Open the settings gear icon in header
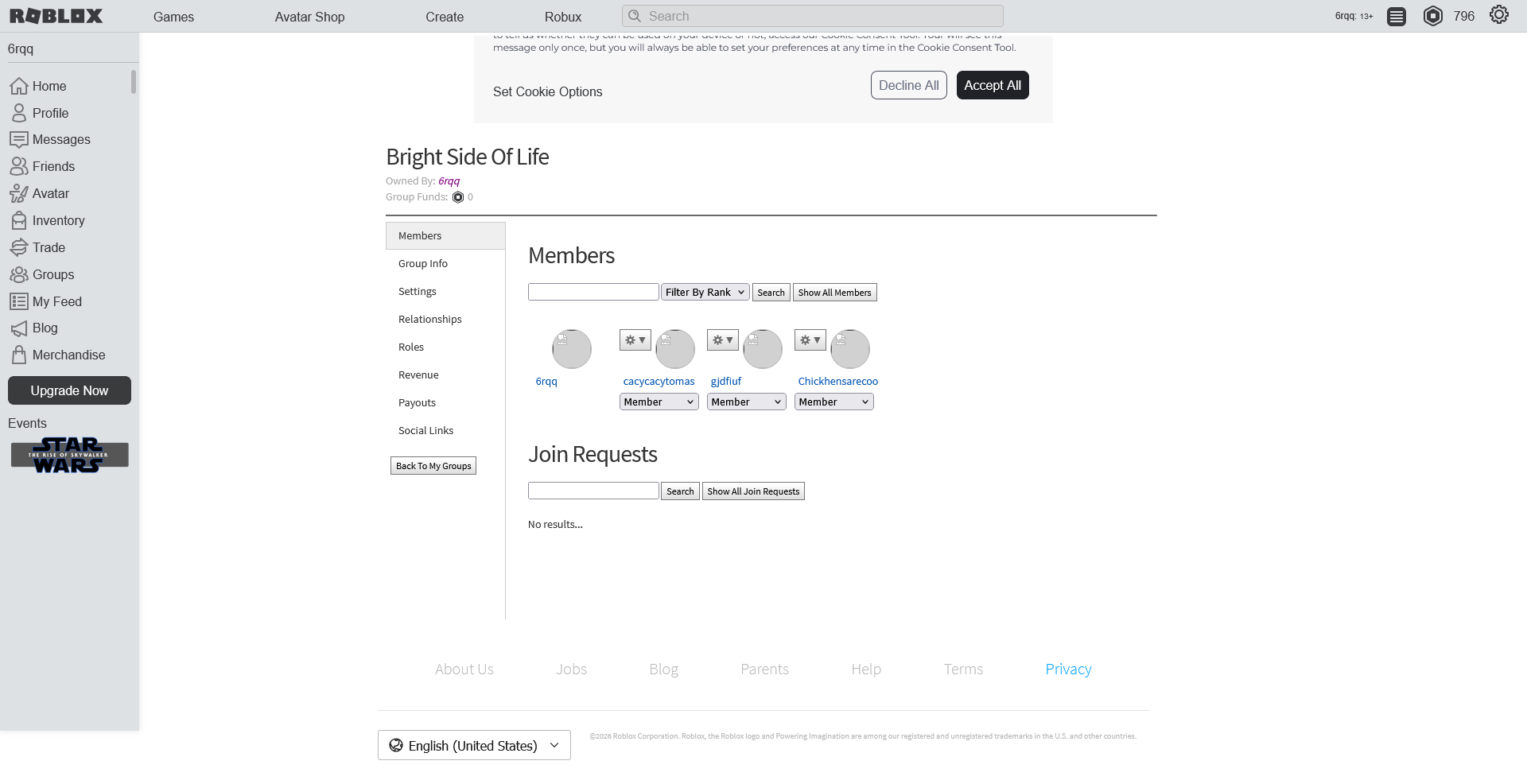The height and width of the screenshot is (784, 1527). 1498,15
